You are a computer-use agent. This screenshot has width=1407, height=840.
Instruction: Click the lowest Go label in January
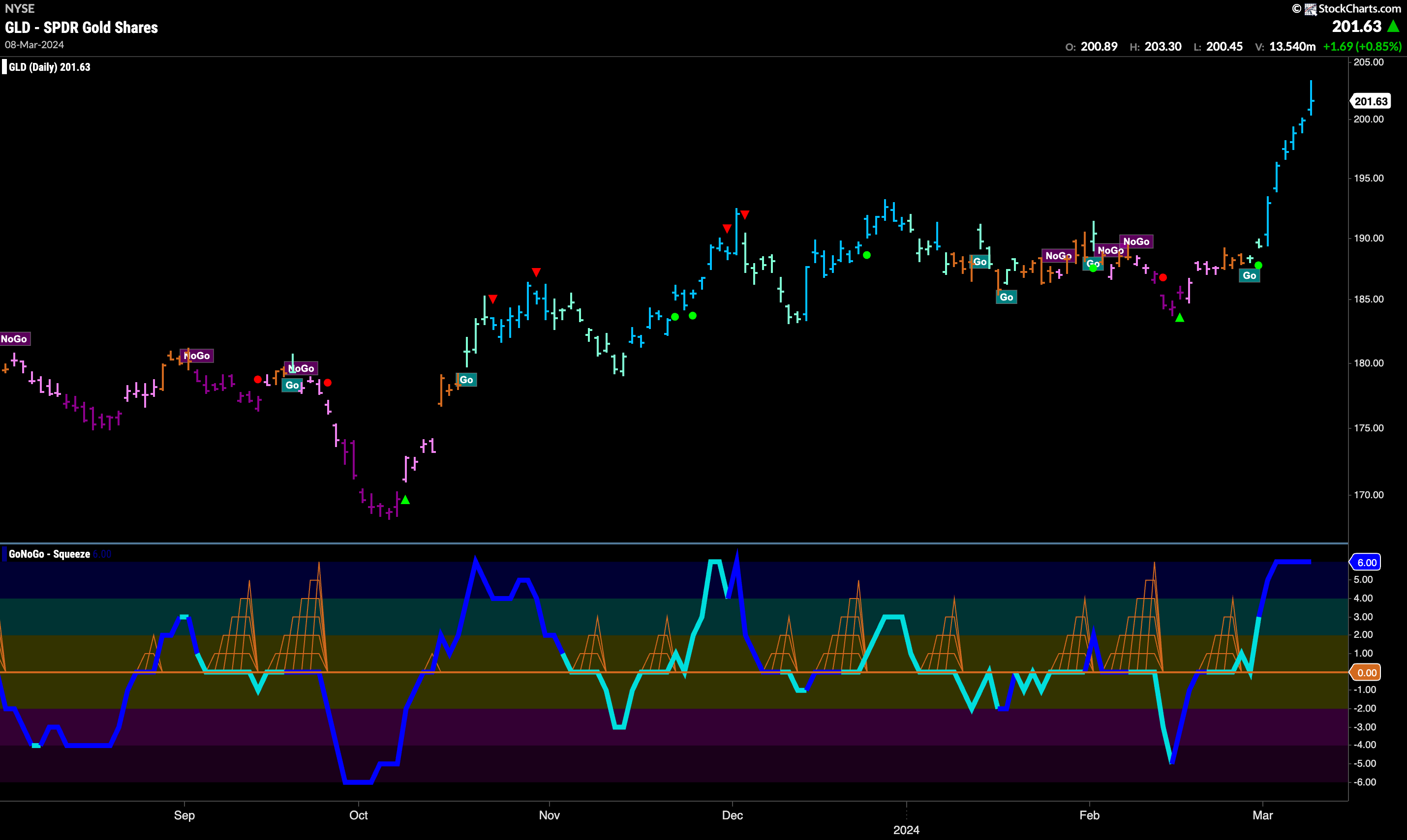1006,297
